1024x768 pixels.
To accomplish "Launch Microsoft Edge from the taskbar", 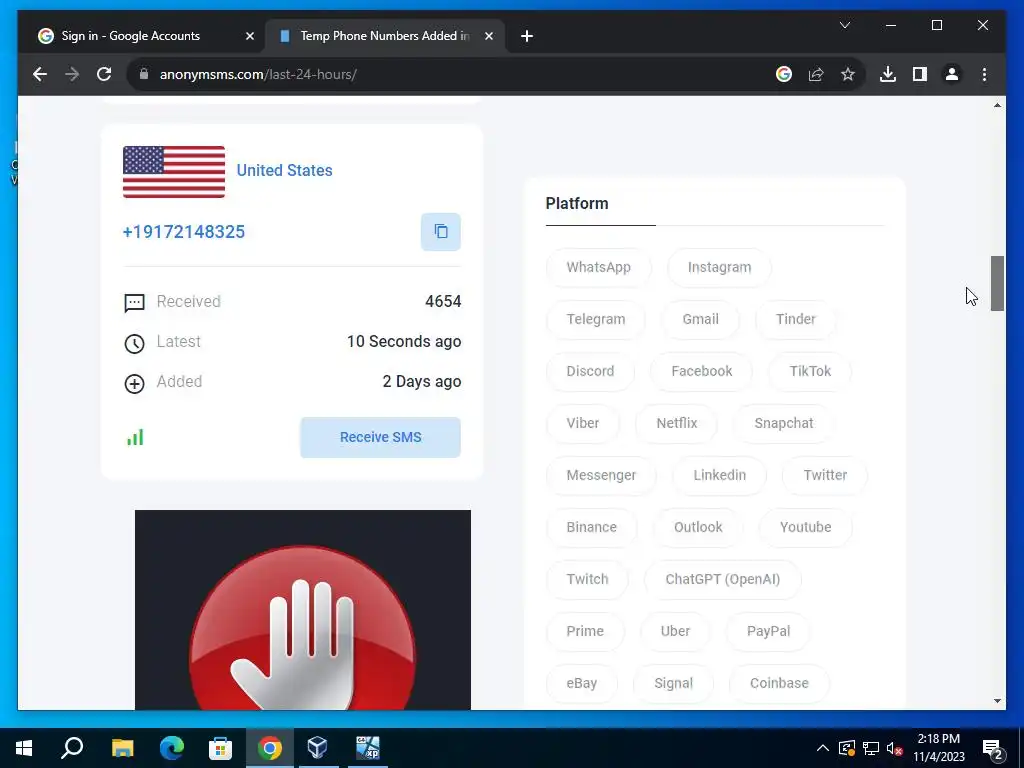I will coord(172,748).
